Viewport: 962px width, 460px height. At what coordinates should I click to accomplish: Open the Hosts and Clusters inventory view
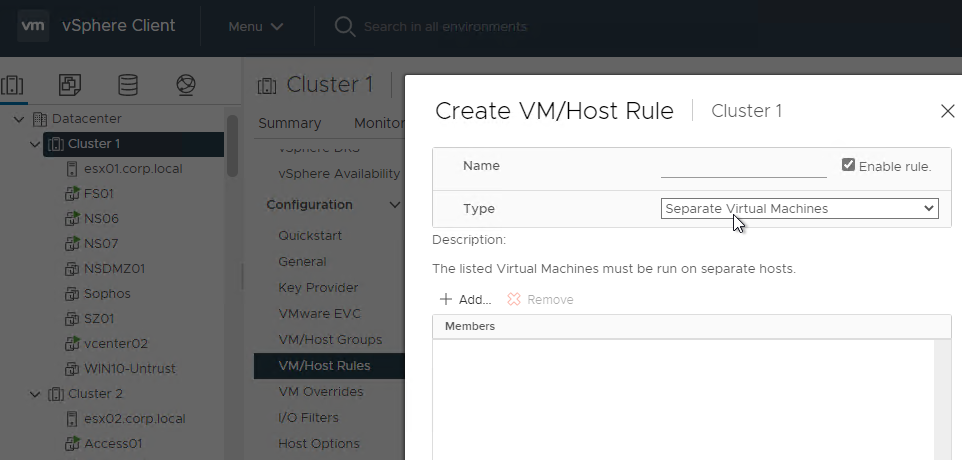point(12,85)
